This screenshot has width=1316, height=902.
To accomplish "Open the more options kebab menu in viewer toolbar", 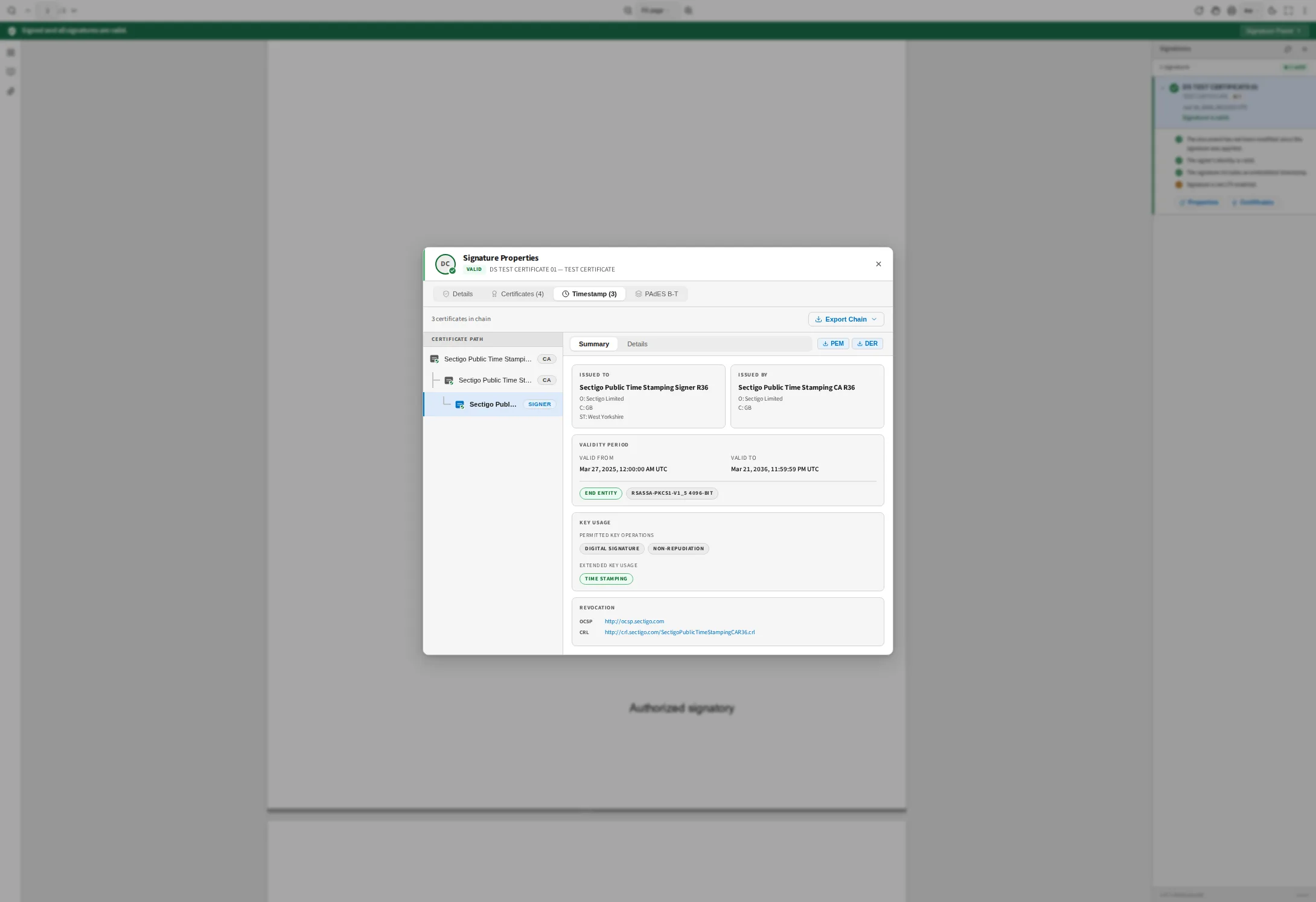I will pos(1305,10).
